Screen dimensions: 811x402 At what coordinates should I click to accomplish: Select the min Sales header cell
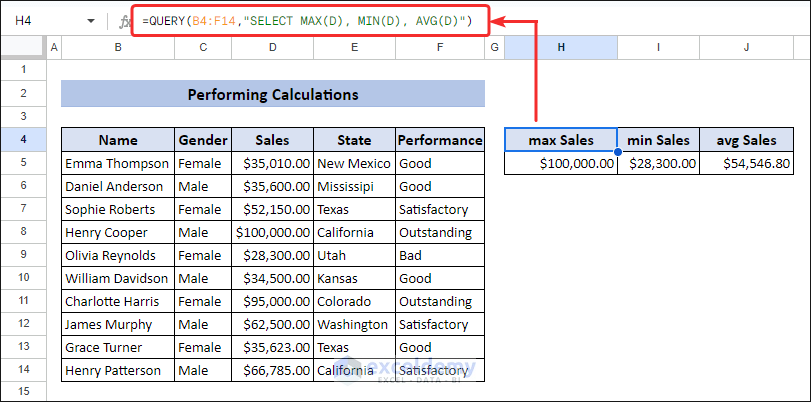click(x=657, y=140)
